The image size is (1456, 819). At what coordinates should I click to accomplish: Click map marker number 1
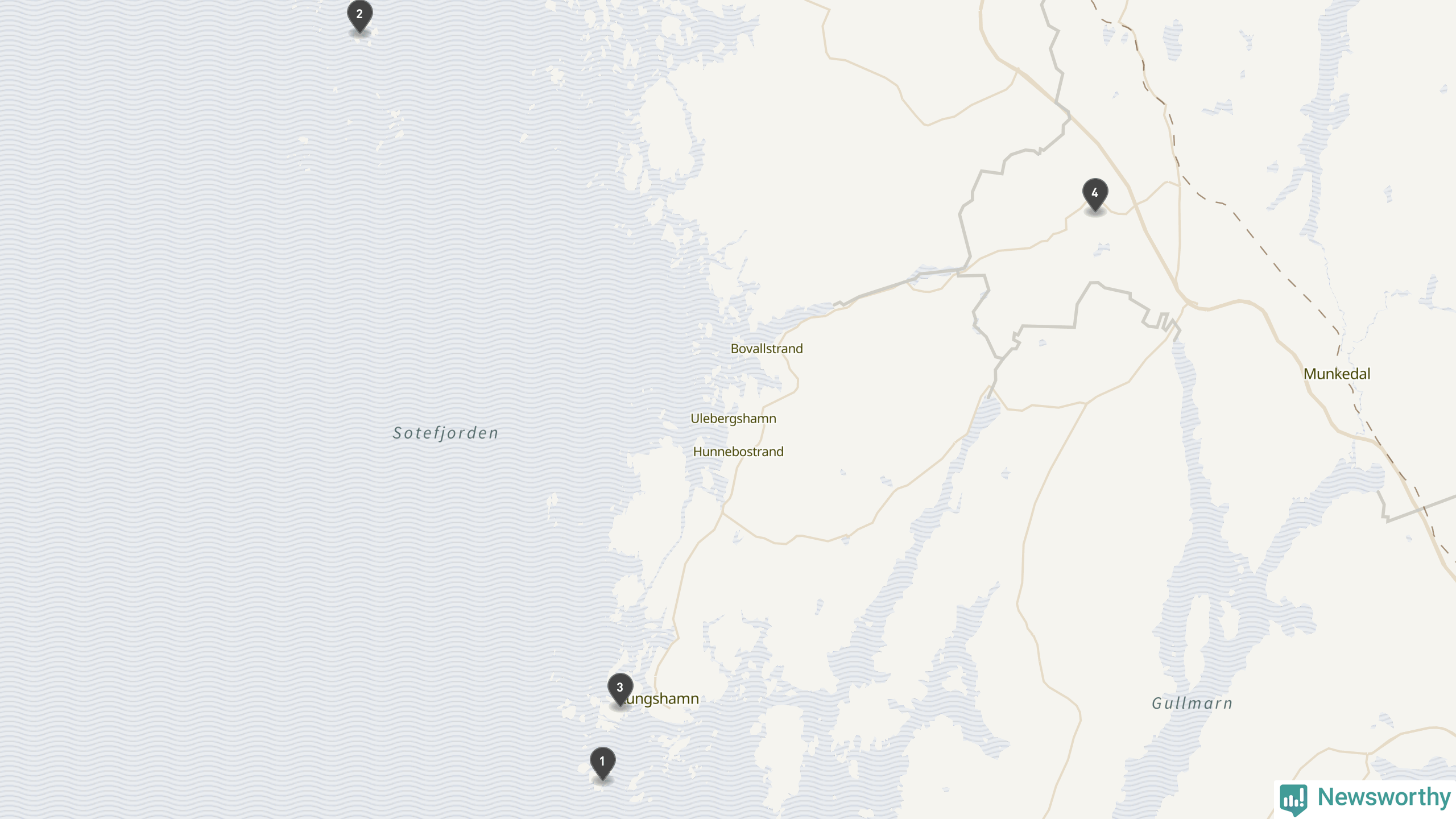coord(602,763)
